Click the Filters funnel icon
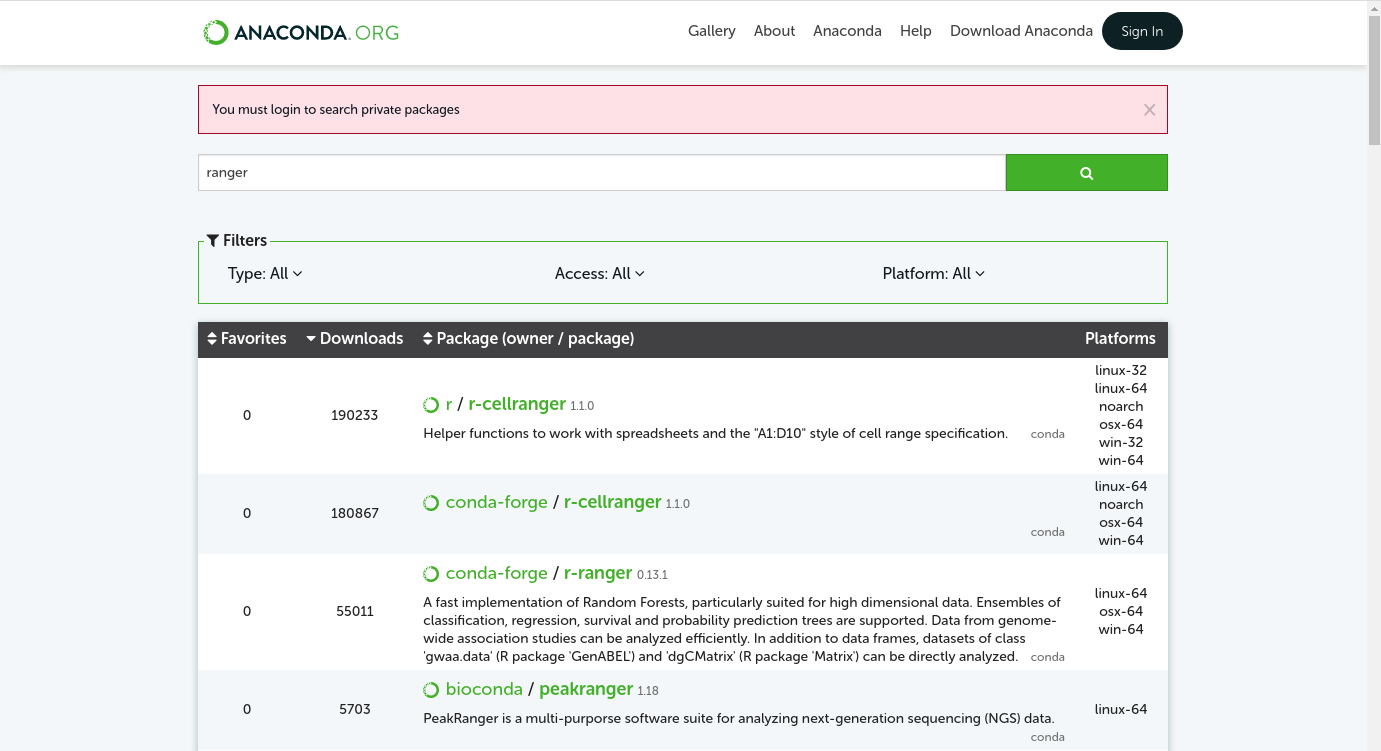The width and height of the screenshot is (1381, 751). coord(213,240)
